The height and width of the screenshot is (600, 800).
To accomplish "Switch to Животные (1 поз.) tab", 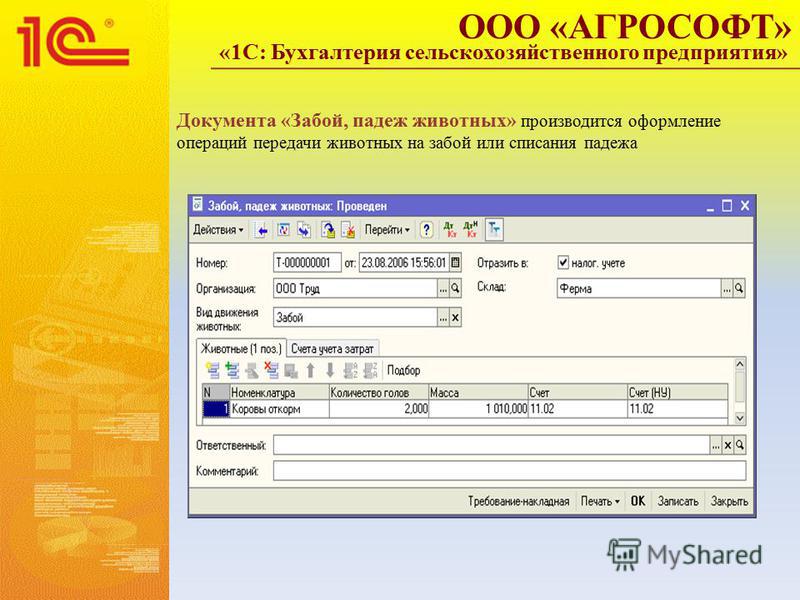I will pos(241,349).
